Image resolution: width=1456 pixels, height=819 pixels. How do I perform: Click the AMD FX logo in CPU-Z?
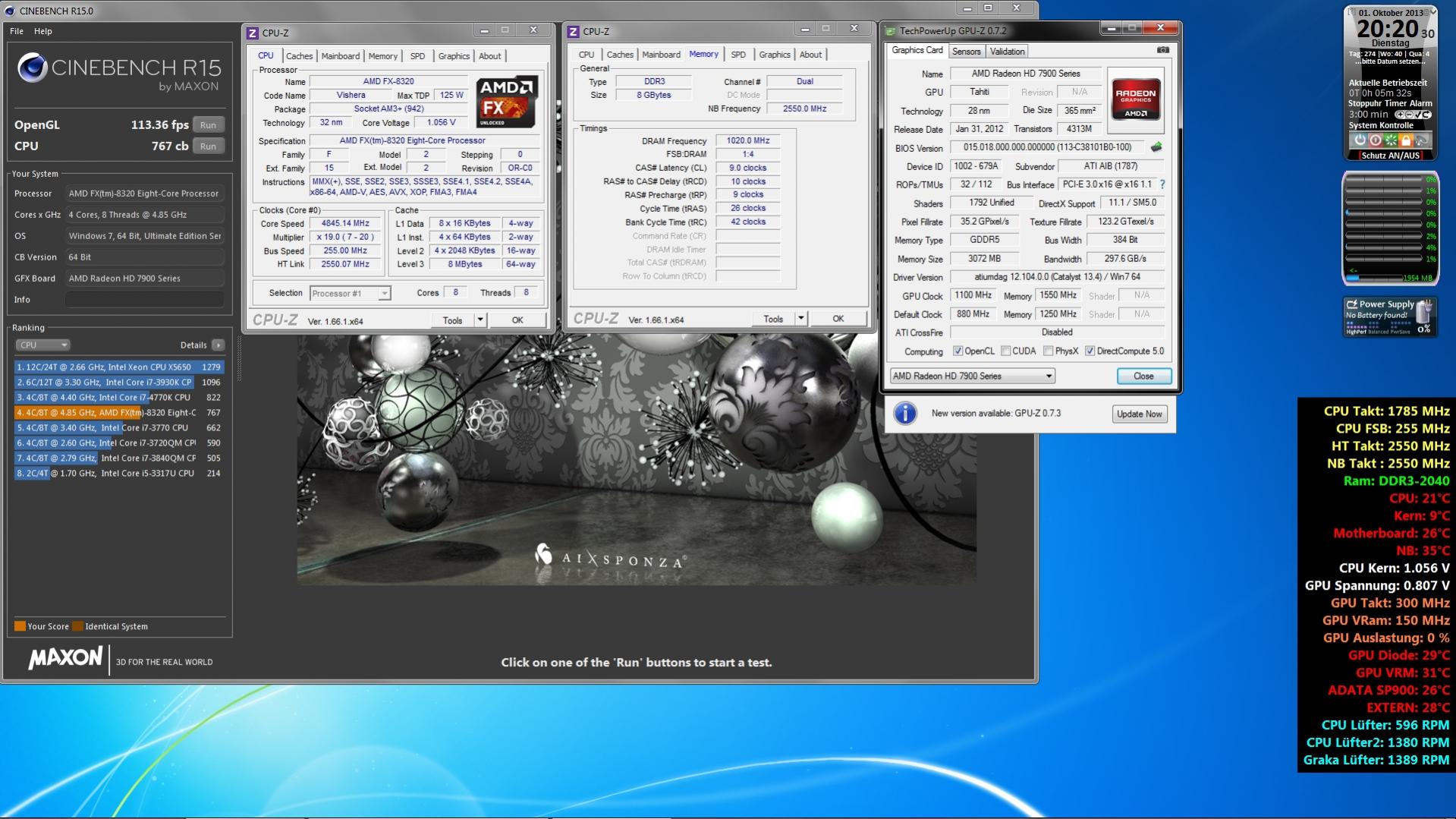coord(506,102)
